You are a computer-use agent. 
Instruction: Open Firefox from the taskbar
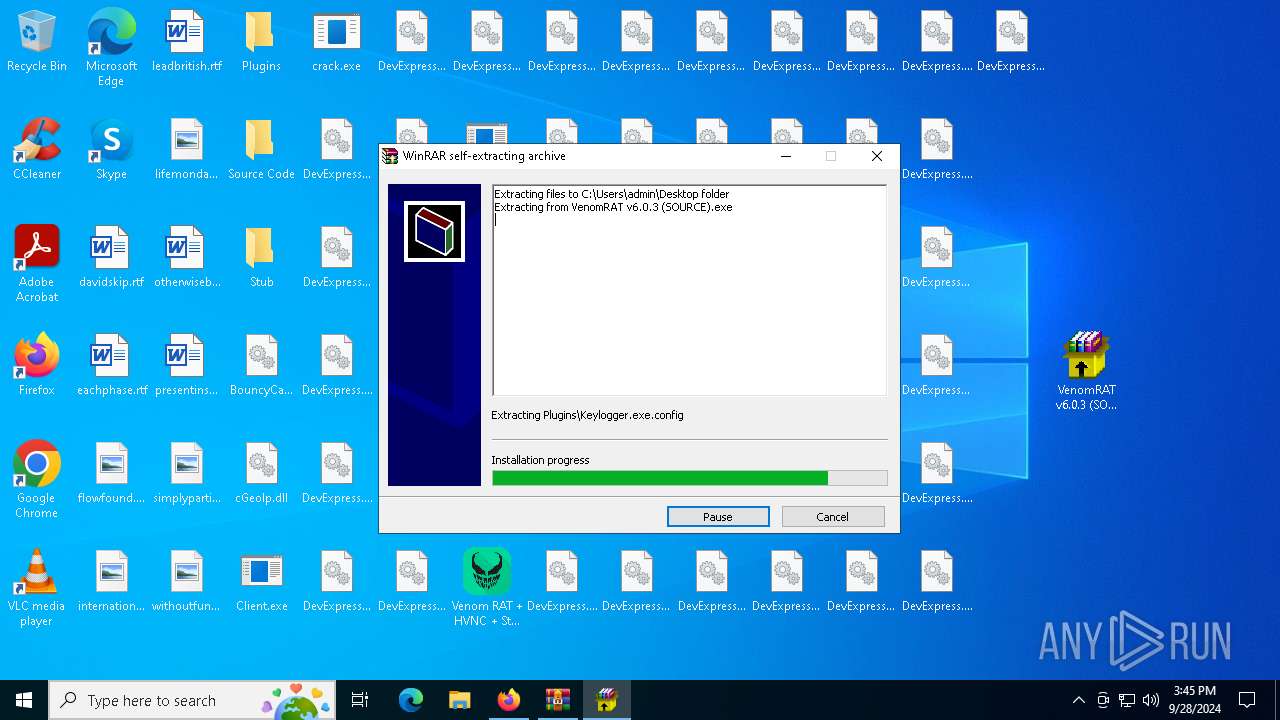(x=509, y=700)
